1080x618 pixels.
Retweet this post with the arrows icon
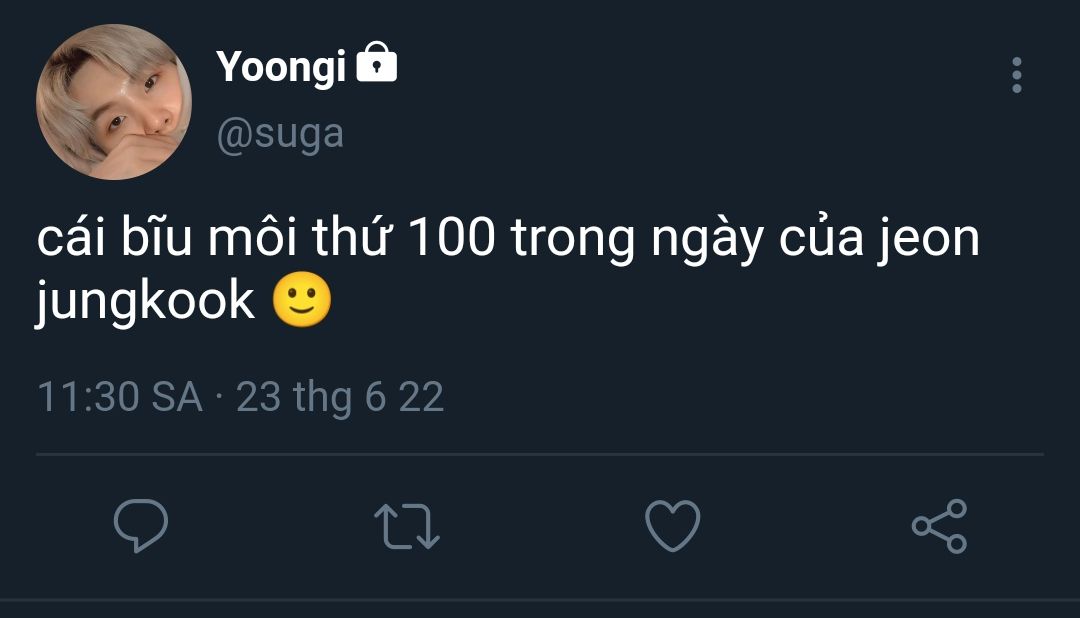click(x=406, y=526)
